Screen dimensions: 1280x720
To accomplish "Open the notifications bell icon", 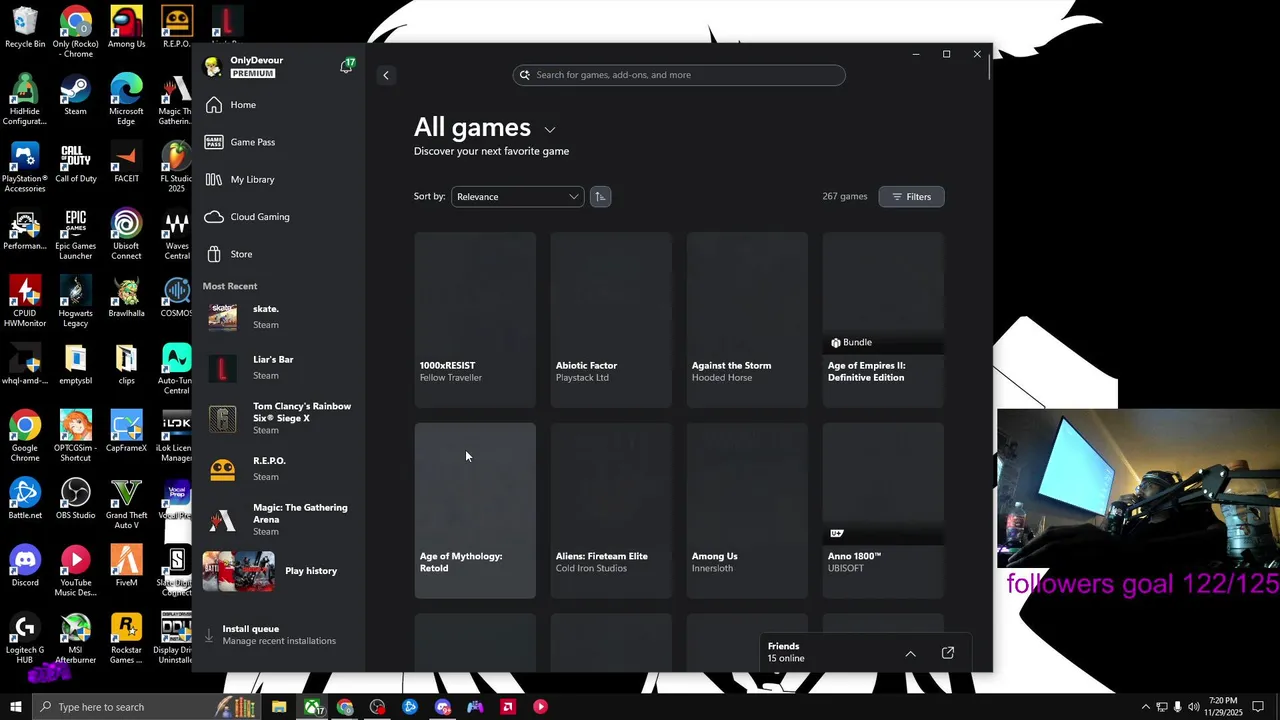I will coord(346,66).
